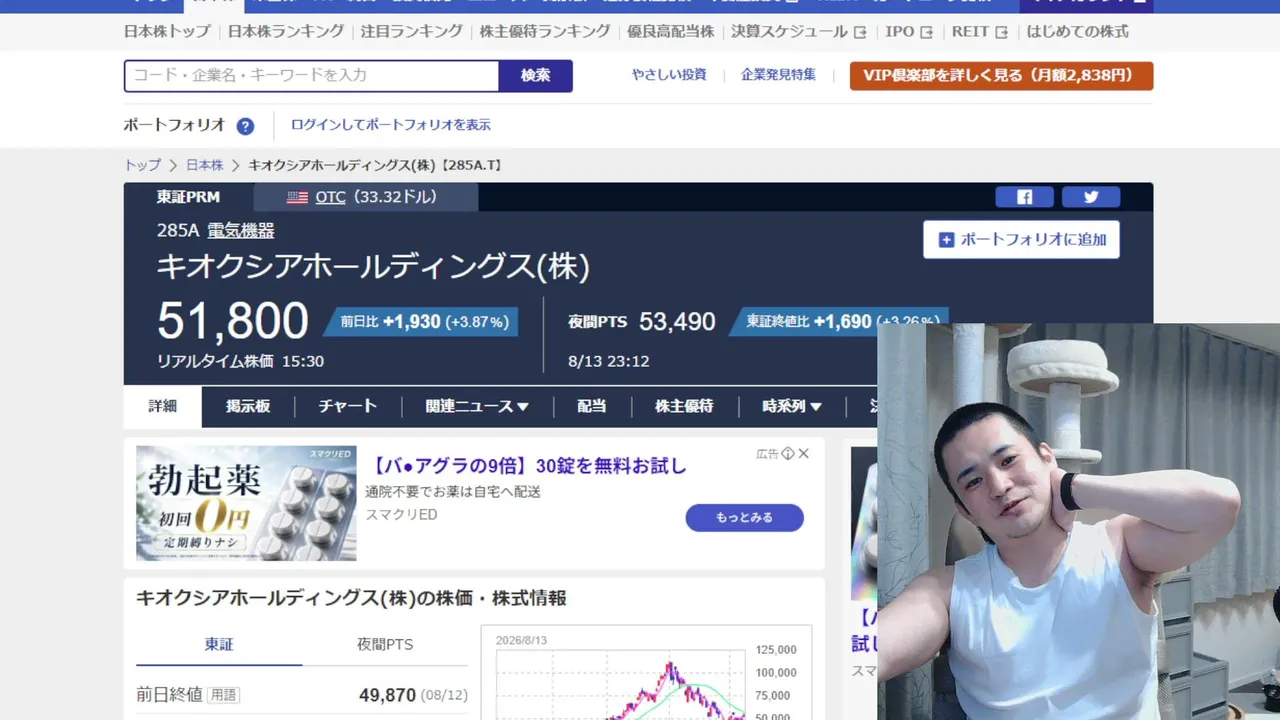Open the 配当 tab
This screenshot has width=1280, height=720.
[592, 407]
